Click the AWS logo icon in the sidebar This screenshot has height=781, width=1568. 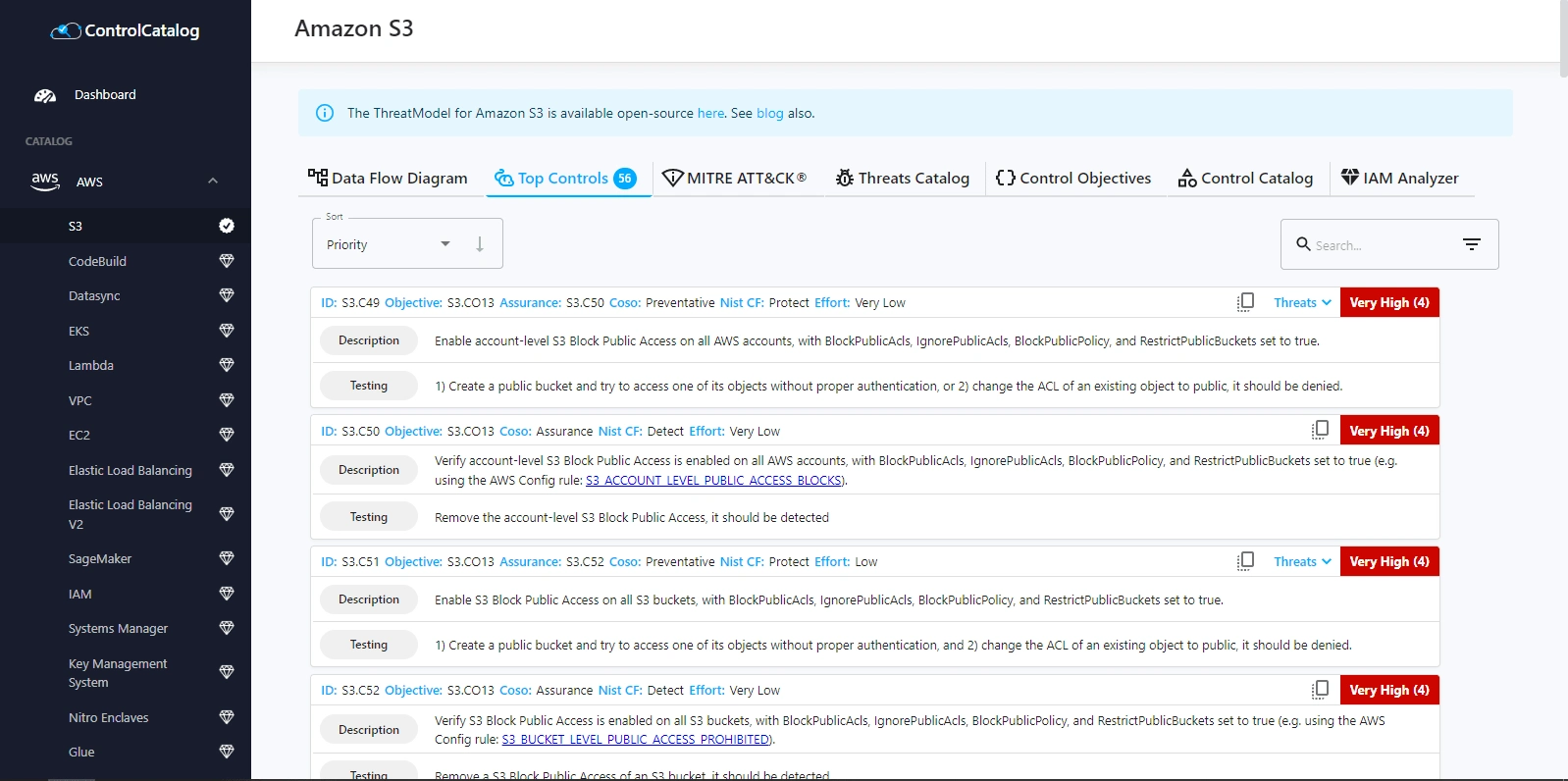[x=45, y=182]
